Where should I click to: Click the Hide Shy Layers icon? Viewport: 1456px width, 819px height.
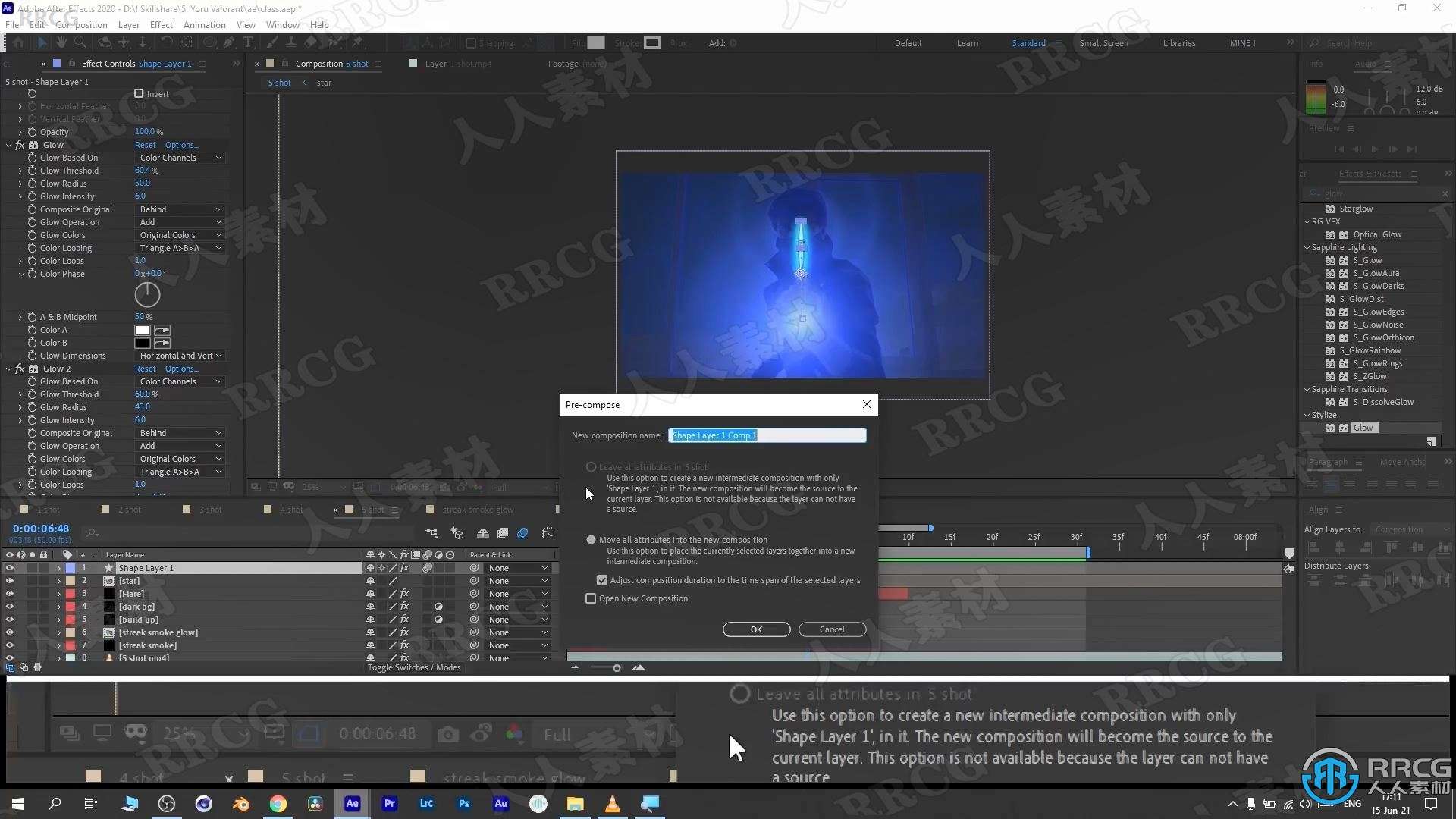tap(482, 534)
